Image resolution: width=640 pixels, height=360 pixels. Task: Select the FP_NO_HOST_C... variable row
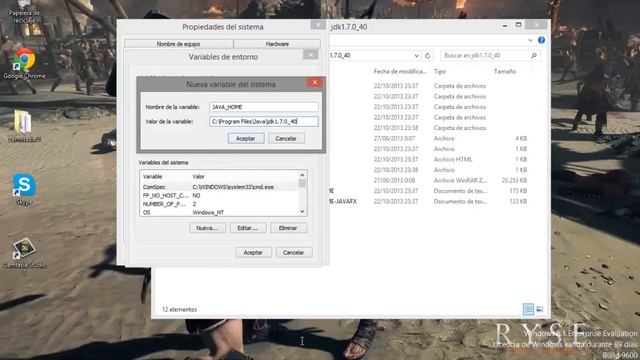[x=220, y=196]
